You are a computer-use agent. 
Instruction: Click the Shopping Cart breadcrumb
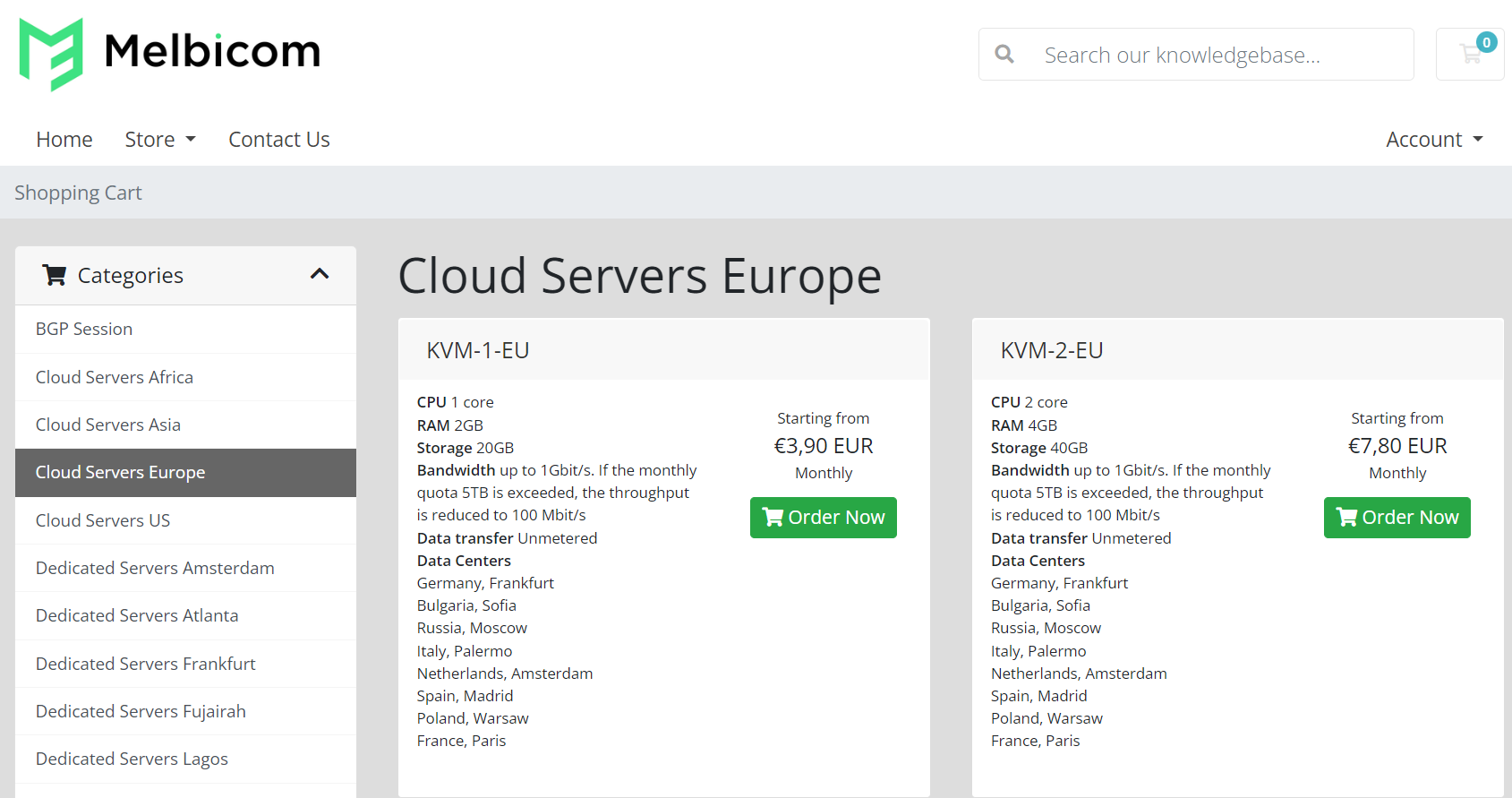click(x=78, y=193)
